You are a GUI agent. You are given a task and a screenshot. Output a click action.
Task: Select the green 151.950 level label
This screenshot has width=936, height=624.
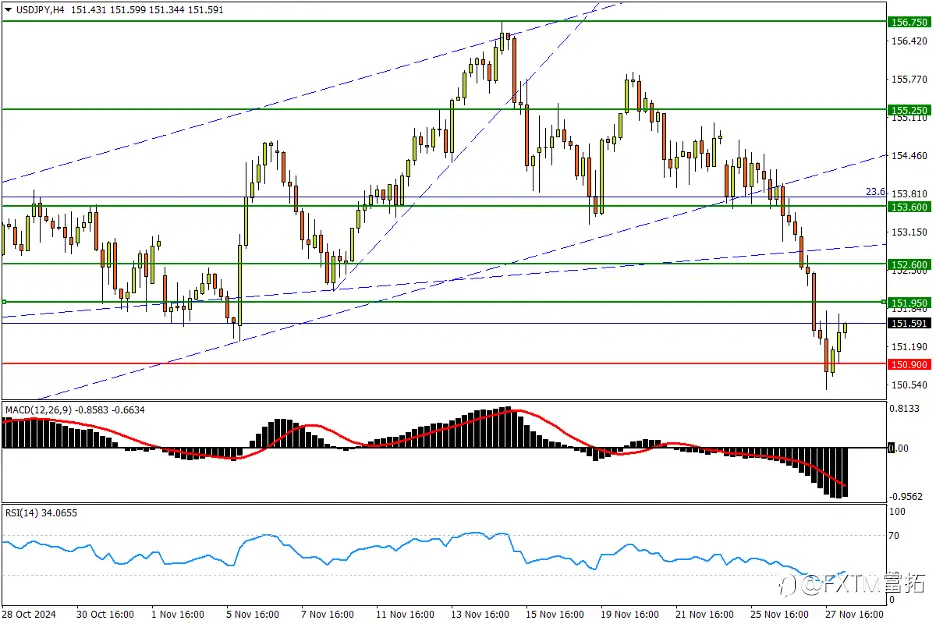pyautogui.click(x=909, y=303)
